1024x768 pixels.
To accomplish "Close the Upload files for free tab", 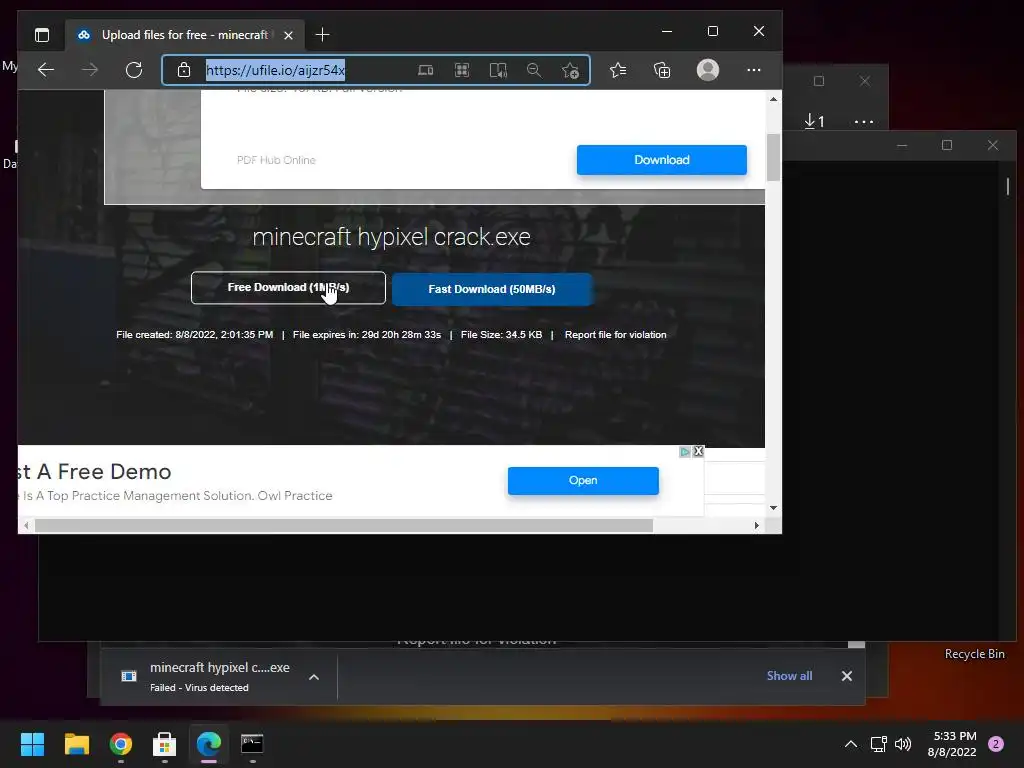I will pos(288,35).
